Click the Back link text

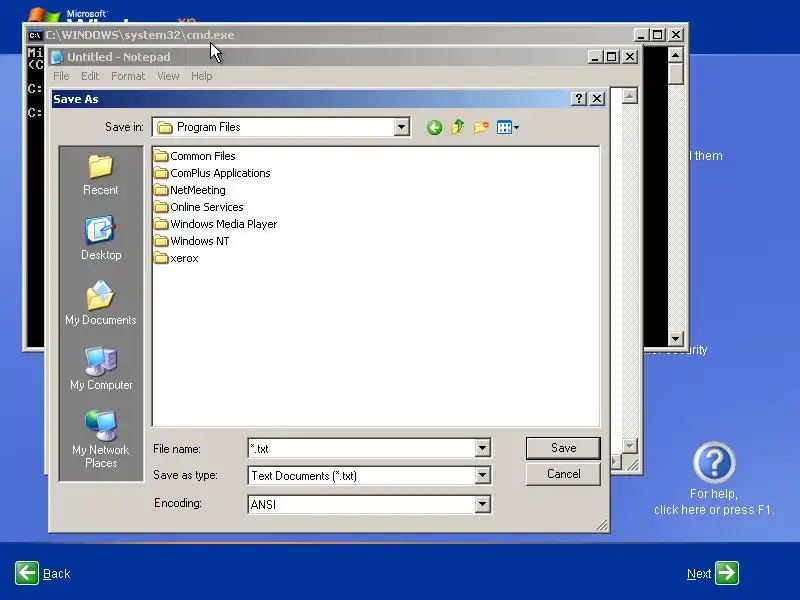tap(57, 574)
